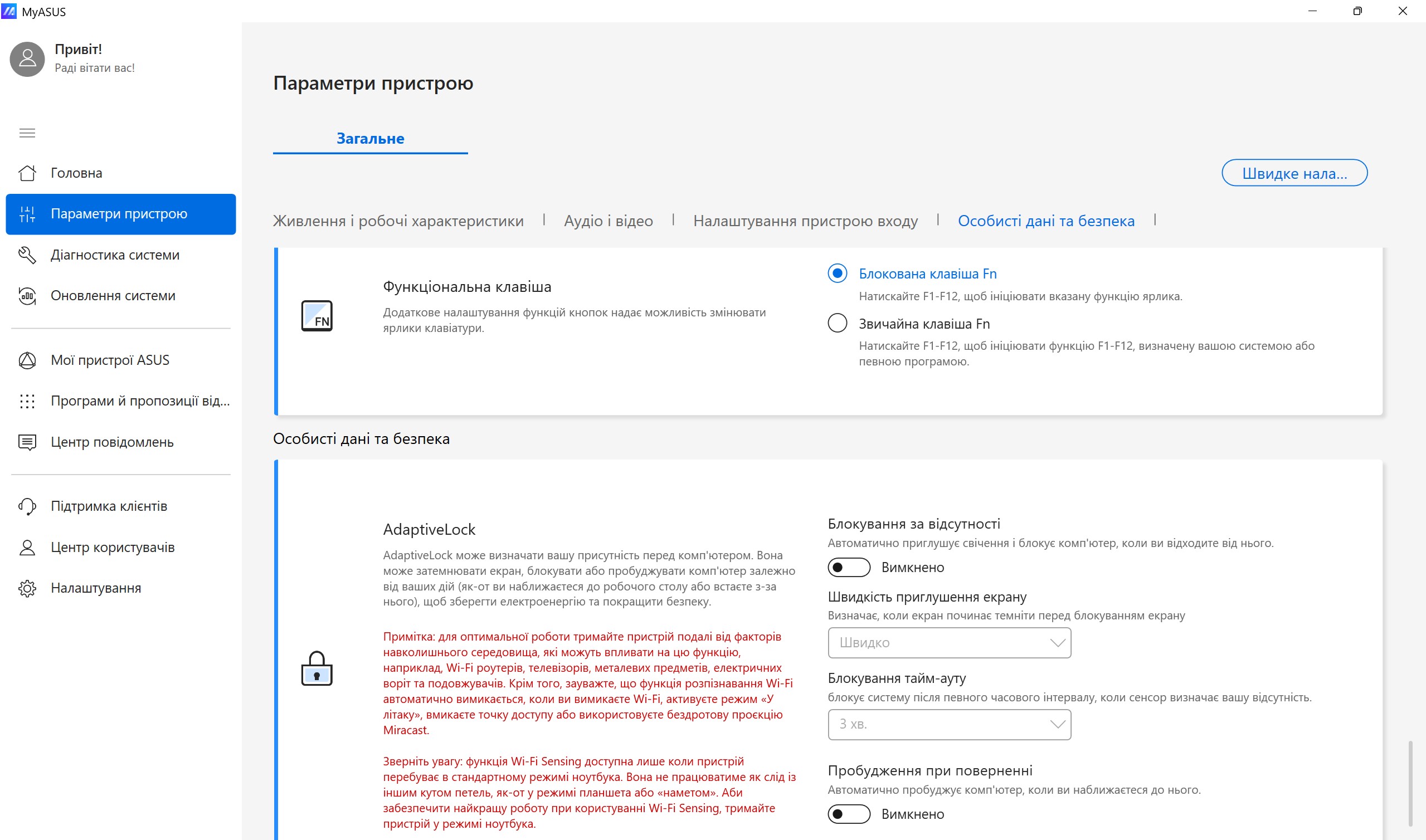Open Головна via the house icon
Image resolution: width=1426 pixels, height=840 pixels.
pos(27,173)
